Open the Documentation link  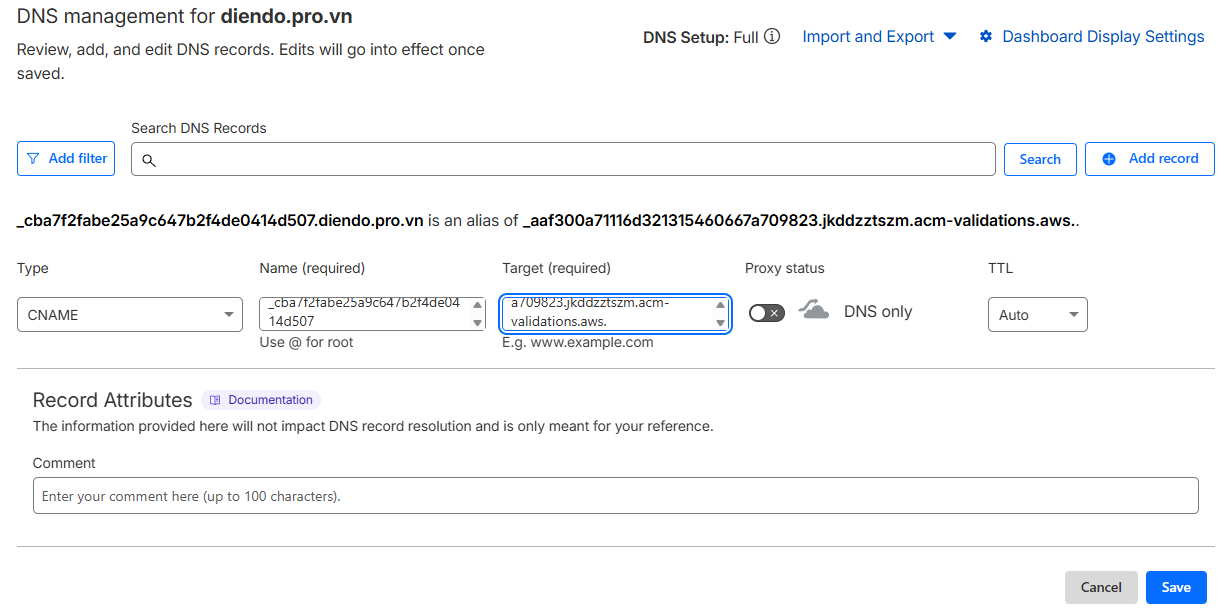click(270, 400)
